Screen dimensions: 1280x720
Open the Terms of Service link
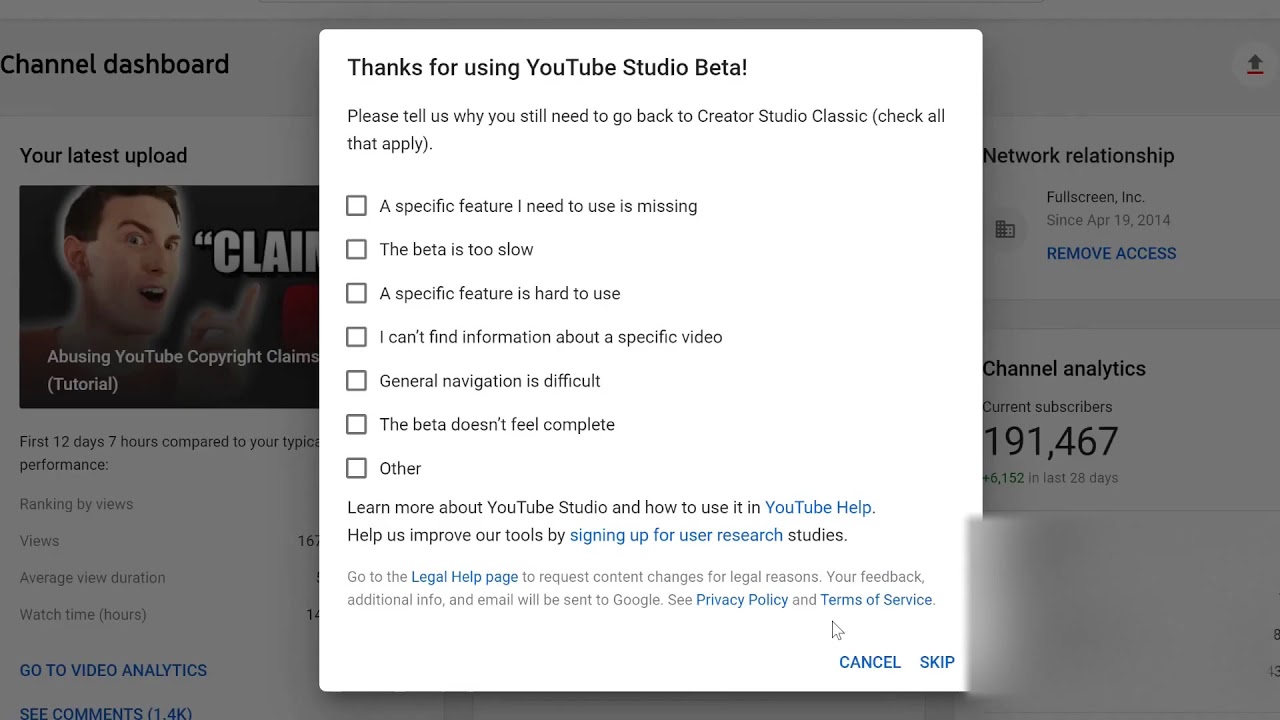click(x=876, y=600)
